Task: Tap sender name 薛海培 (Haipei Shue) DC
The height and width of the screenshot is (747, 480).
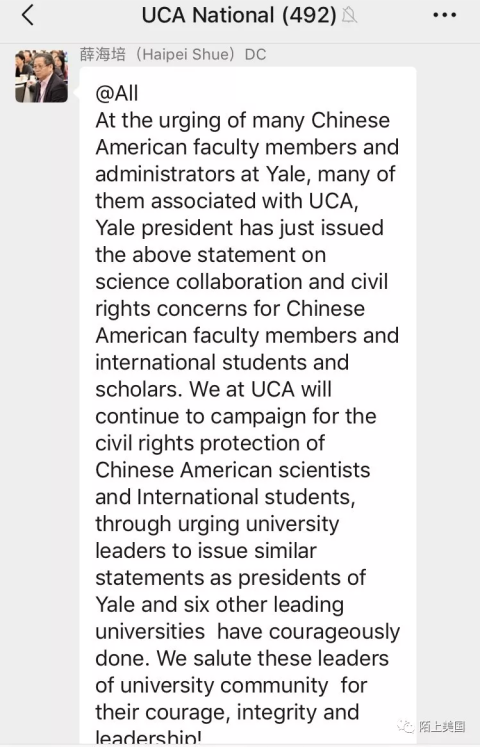Action: point(173,54)
